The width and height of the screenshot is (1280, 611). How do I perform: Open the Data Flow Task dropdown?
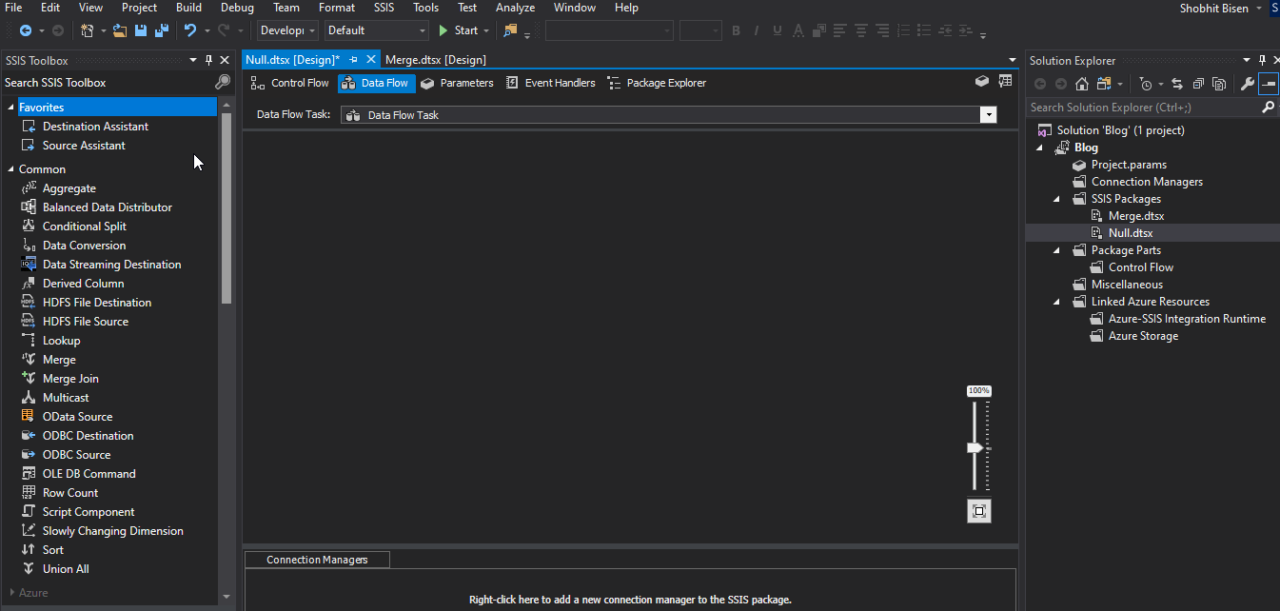988,115
